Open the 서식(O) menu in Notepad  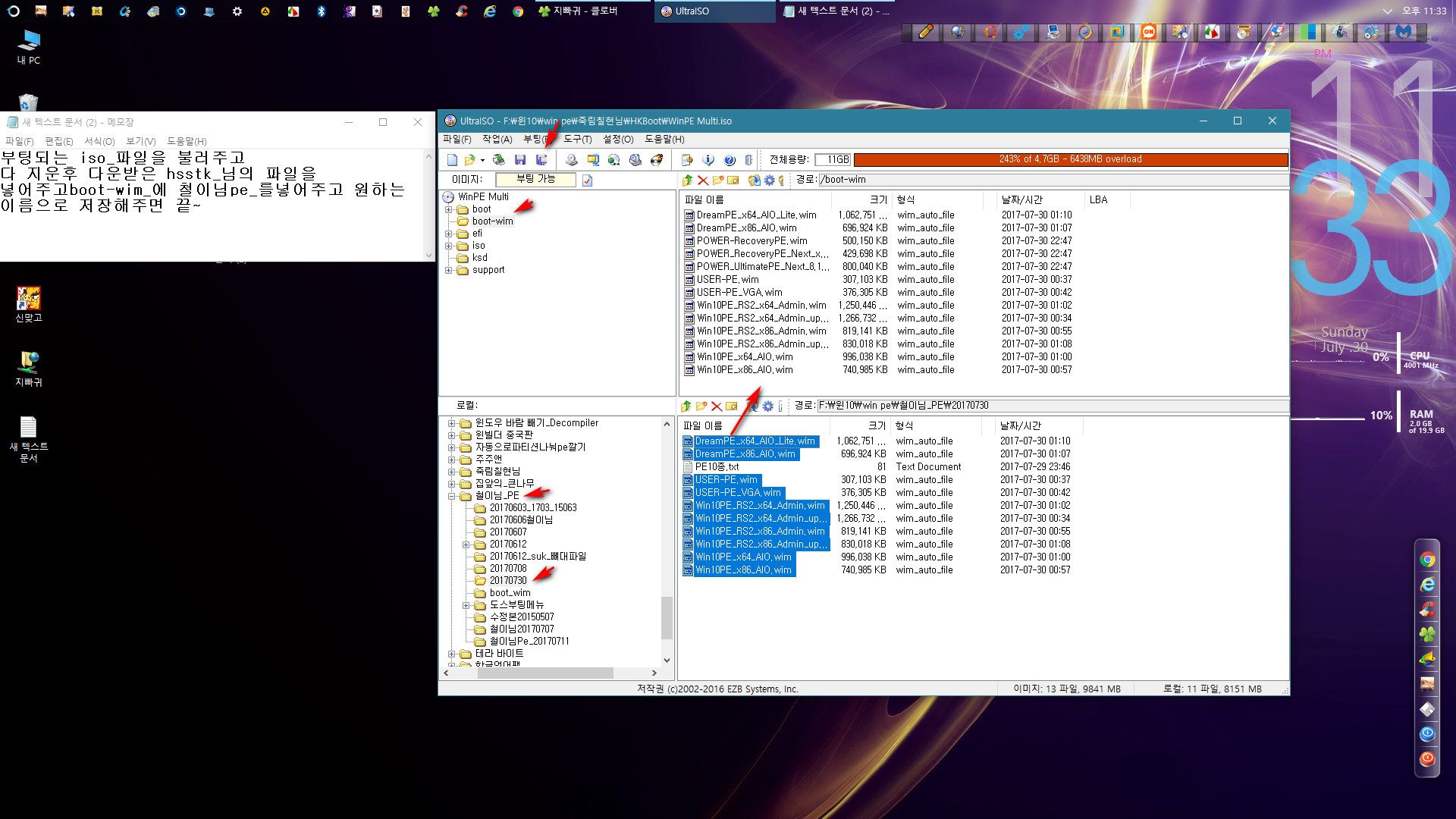point(99,142)
